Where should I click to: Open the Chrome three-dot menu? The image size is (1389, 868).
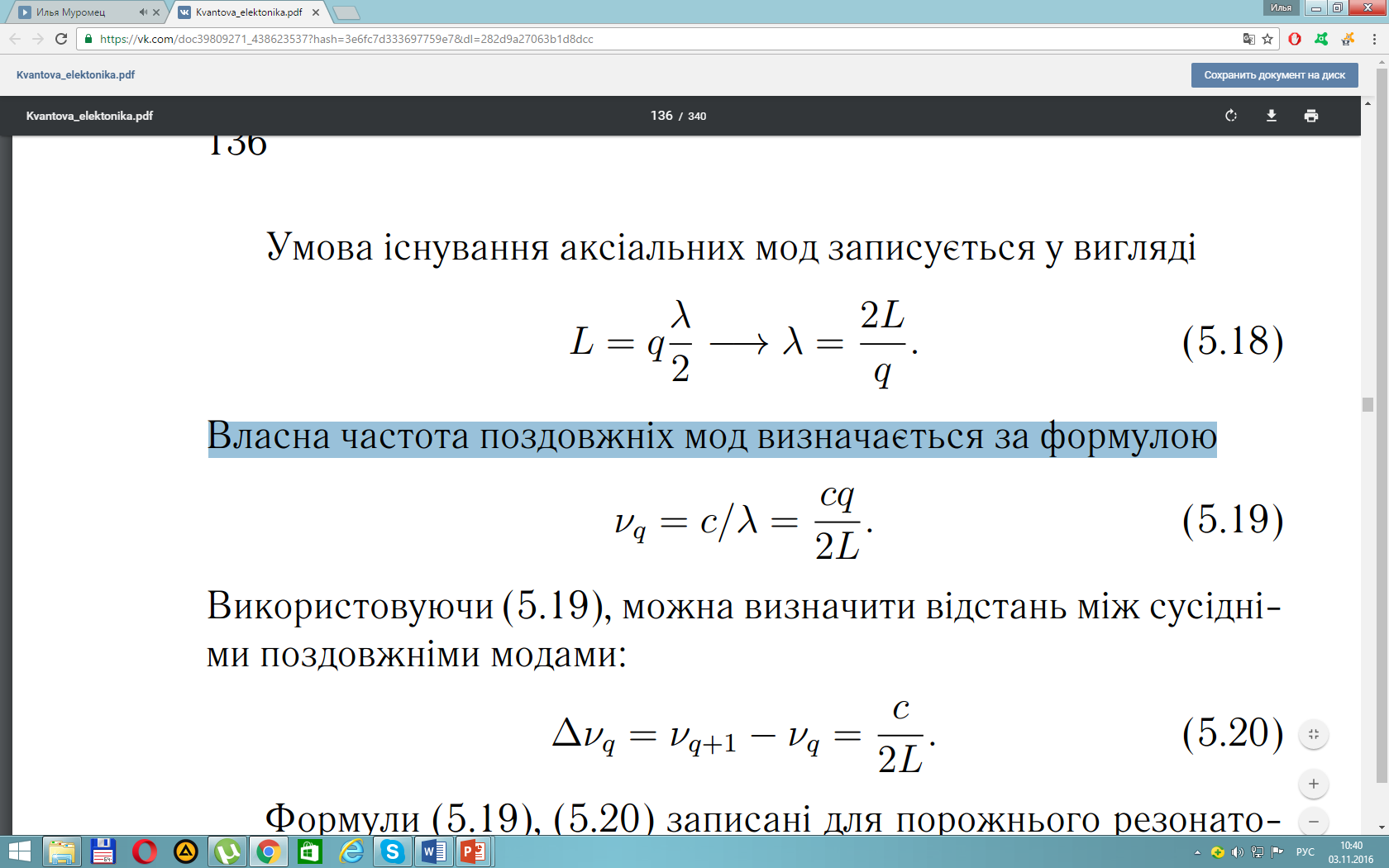coord(1374,39)
